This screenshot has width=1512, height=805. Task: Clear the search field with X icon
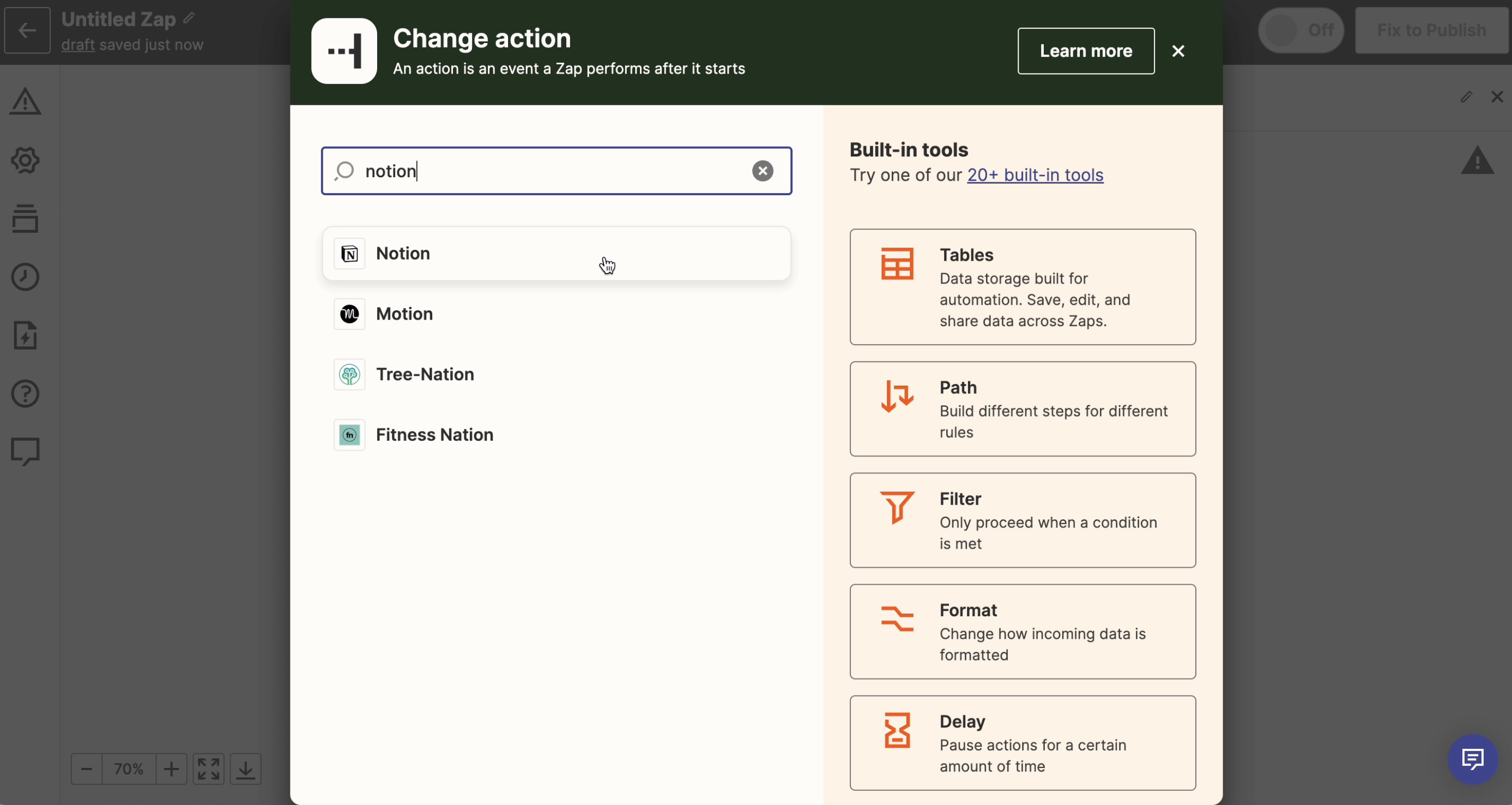tap(763, 171)
